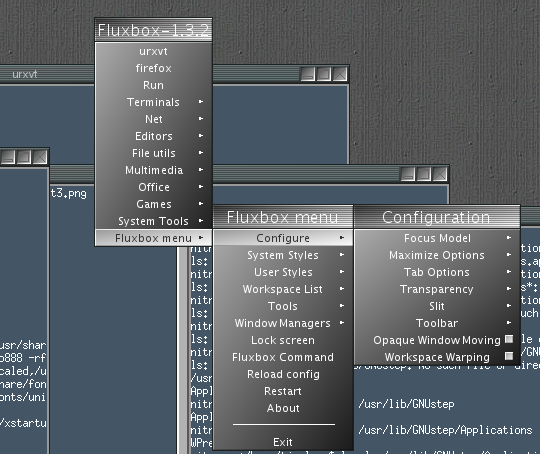This screenshot has height=454, width=540.
Task: Open the Tab Options submenu
Action: pos(437,272)
